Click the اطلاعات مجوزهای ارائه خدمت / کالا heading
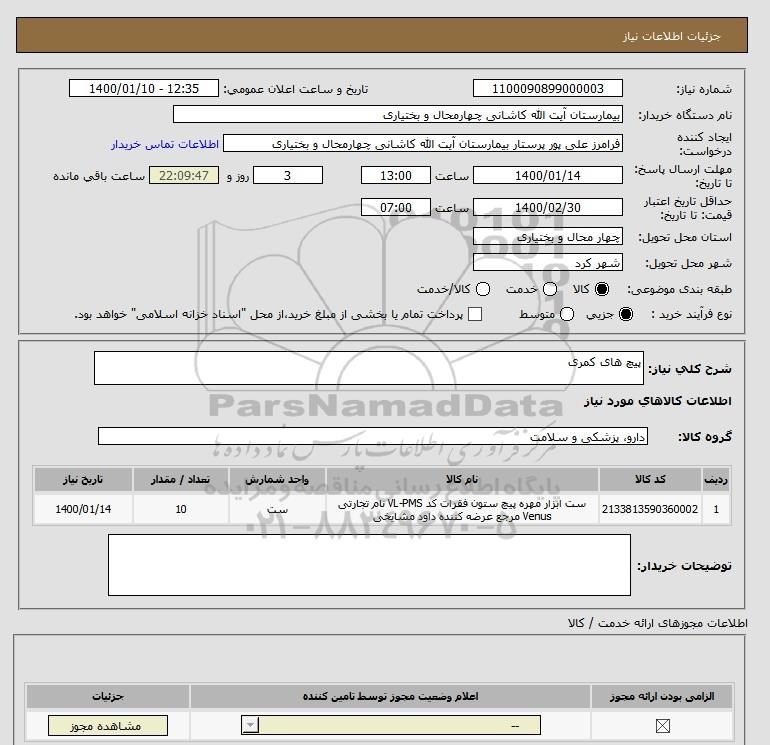This screenshot has width=770, height=745. (658, 623)
